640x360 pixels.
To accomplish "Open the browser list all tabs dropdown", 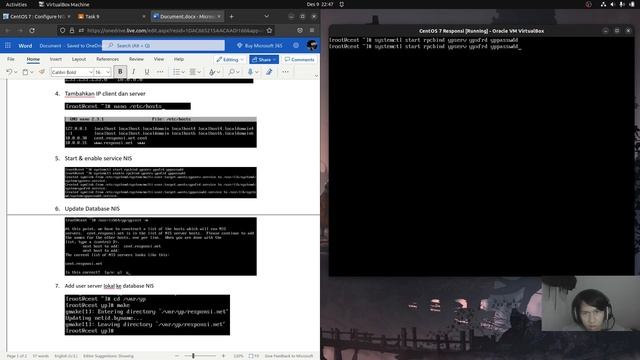I will click(x=267, y=16).
